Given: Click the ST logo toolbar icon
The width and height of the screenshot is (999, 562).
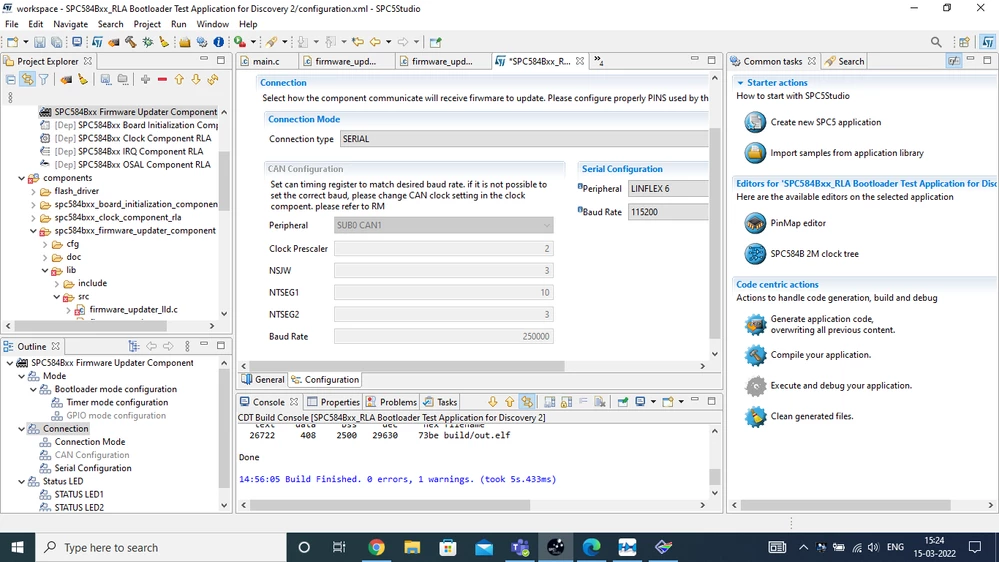Looking at the screenshot, I should [x=97, y=42].
